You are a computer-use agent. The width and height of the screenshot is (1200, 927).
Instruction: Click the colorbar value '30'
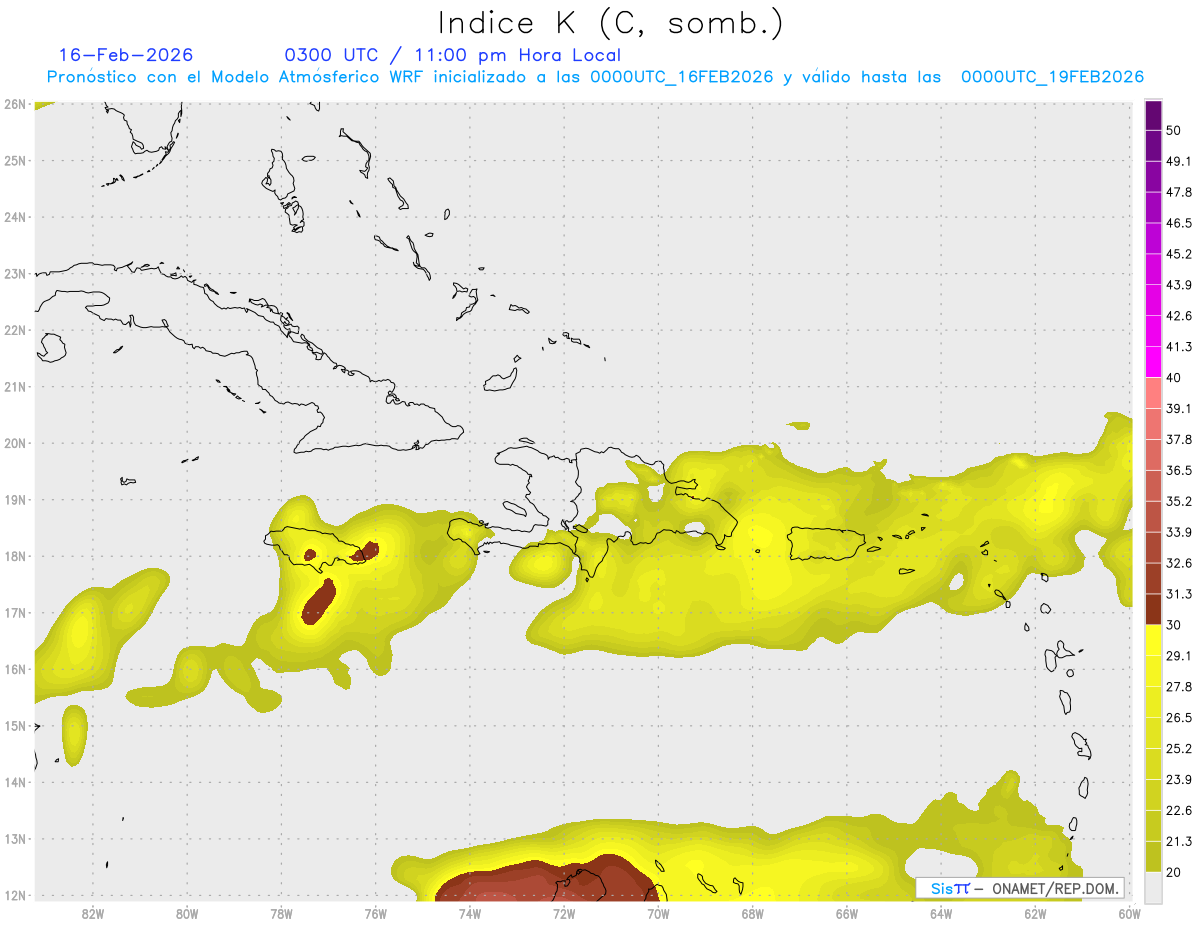[x=1173, y=624]
